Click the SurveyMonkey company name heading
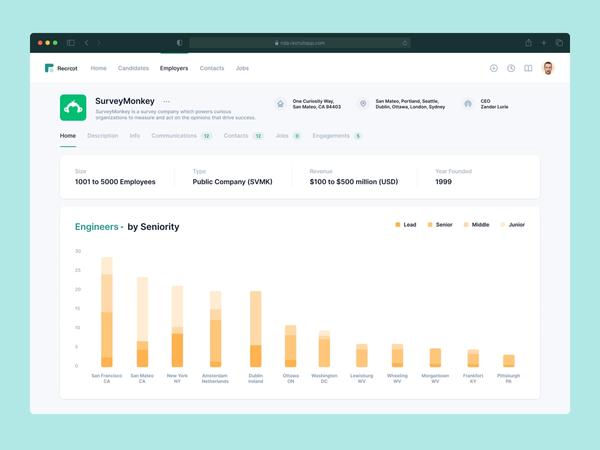600x450 pixels. pyautogui.click(x=125, y=101)
